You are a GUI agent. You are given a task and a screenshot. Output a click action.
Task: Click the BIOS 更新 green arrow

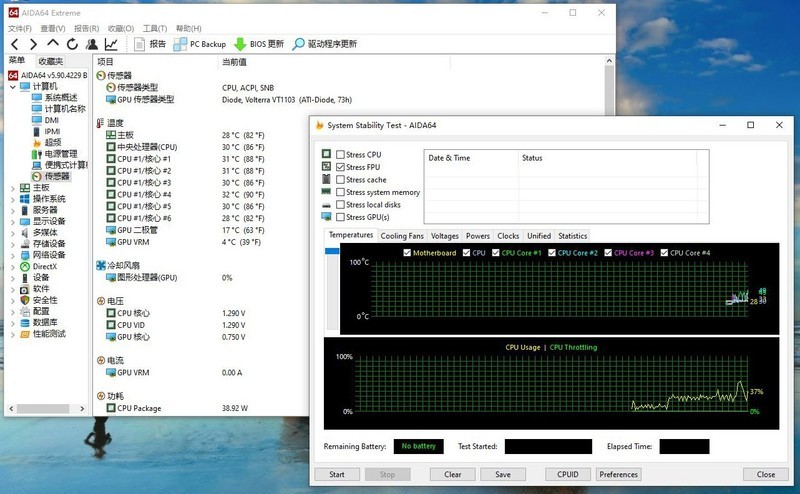coord(240,44)
